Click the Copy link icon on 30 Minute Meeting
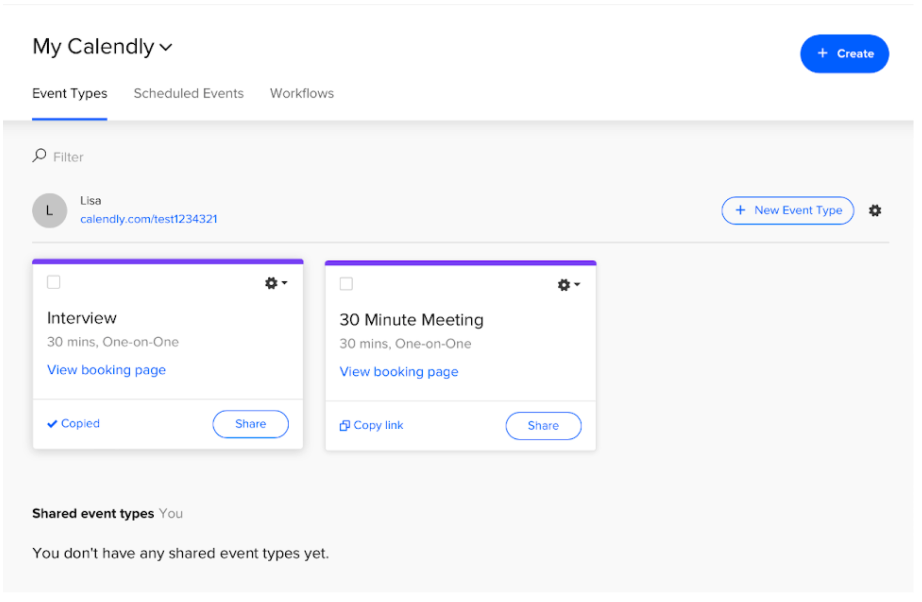 [345, 426]
